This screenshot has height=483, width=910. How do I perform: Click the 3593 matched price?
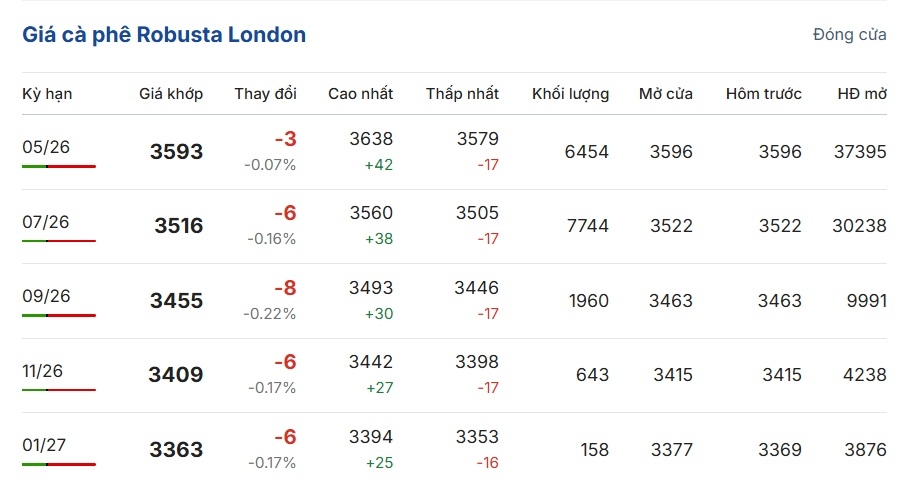[x=176, y=152]
